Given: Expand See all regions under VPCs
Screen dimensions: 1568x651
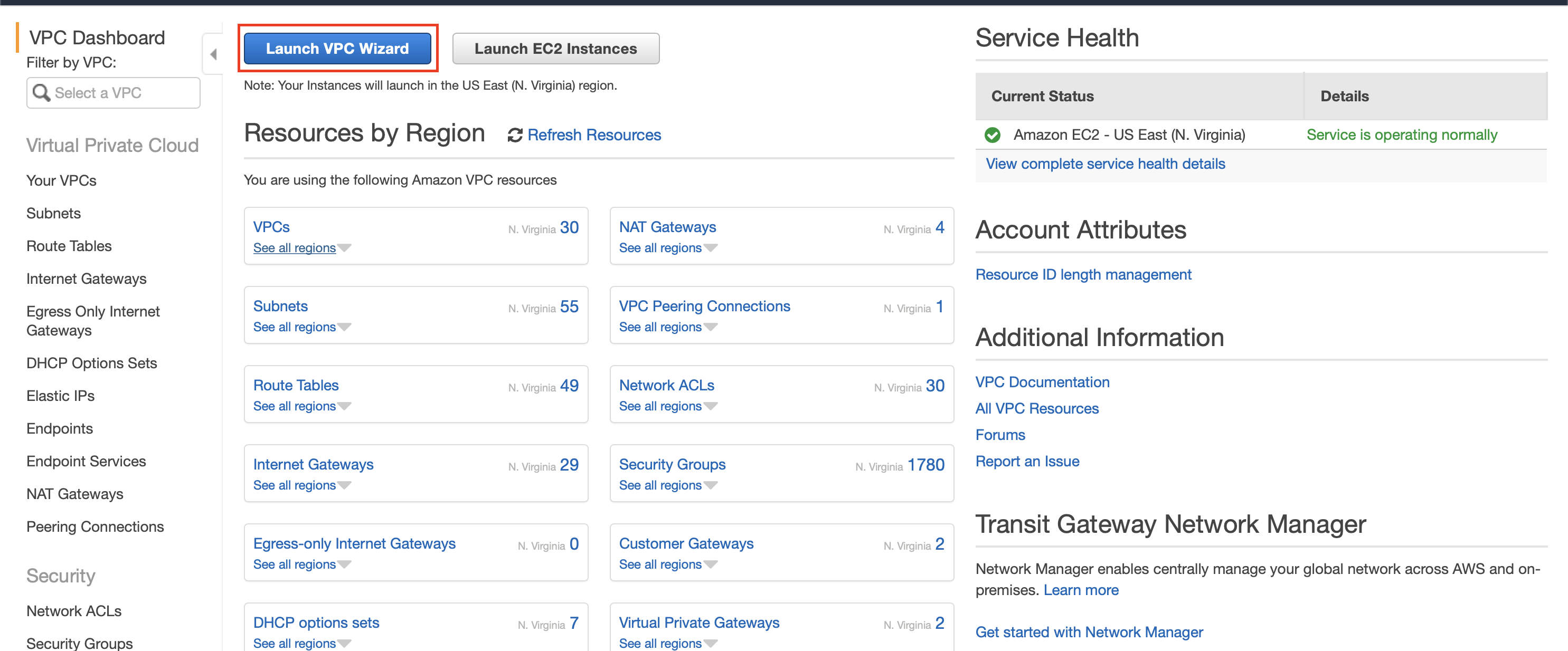Looking at the screenshot, I should pos(302,248).
